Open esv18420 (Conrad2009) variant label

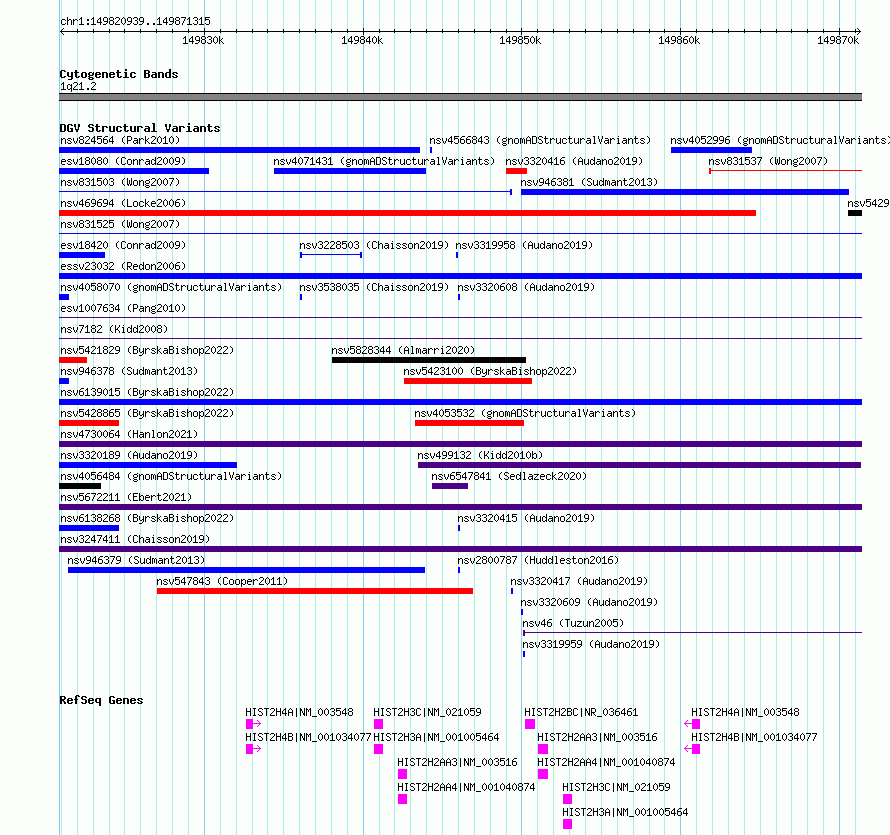pos(123,245)
